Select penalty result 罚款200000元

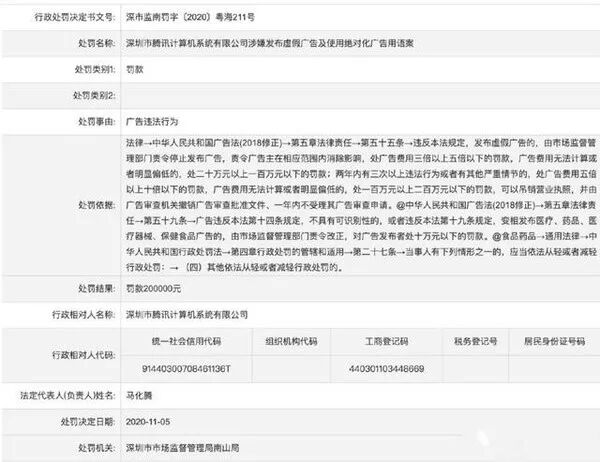(x=153, y=289)
